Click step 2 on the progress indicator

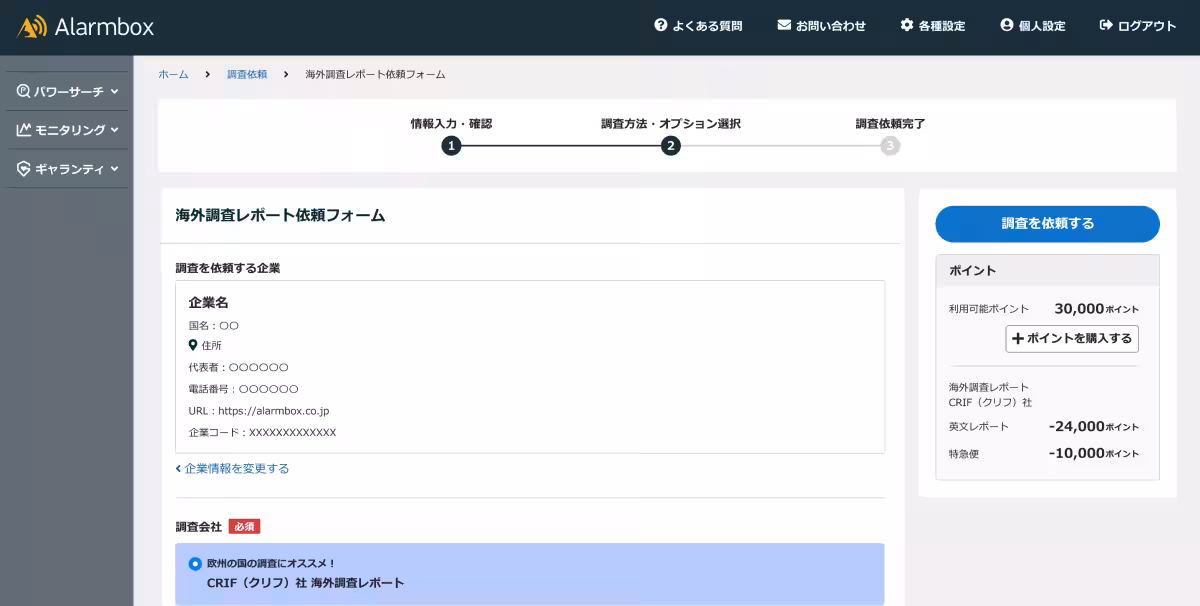tap(670, 145)
